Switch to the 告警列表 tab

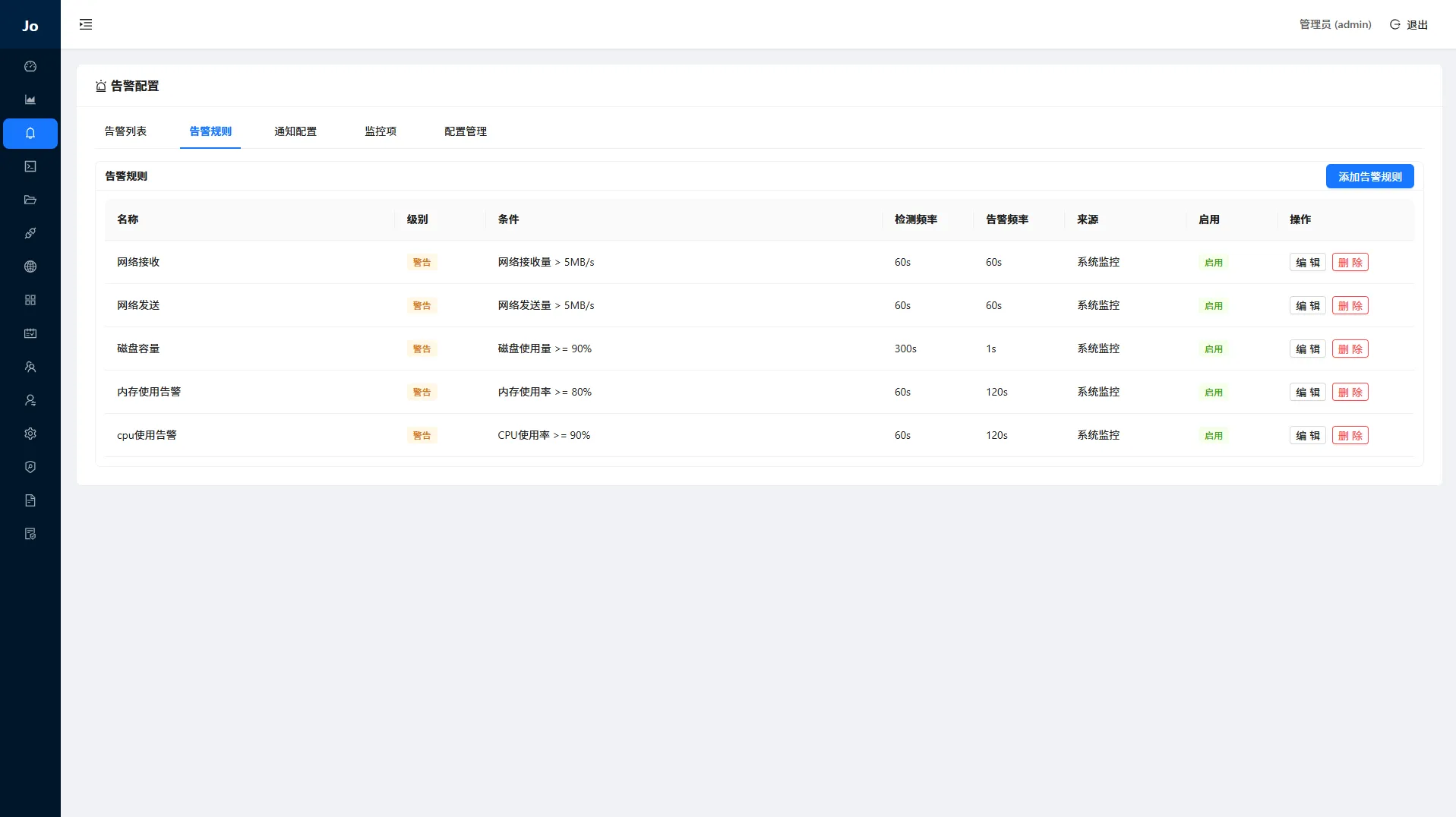tap(125, 131)
